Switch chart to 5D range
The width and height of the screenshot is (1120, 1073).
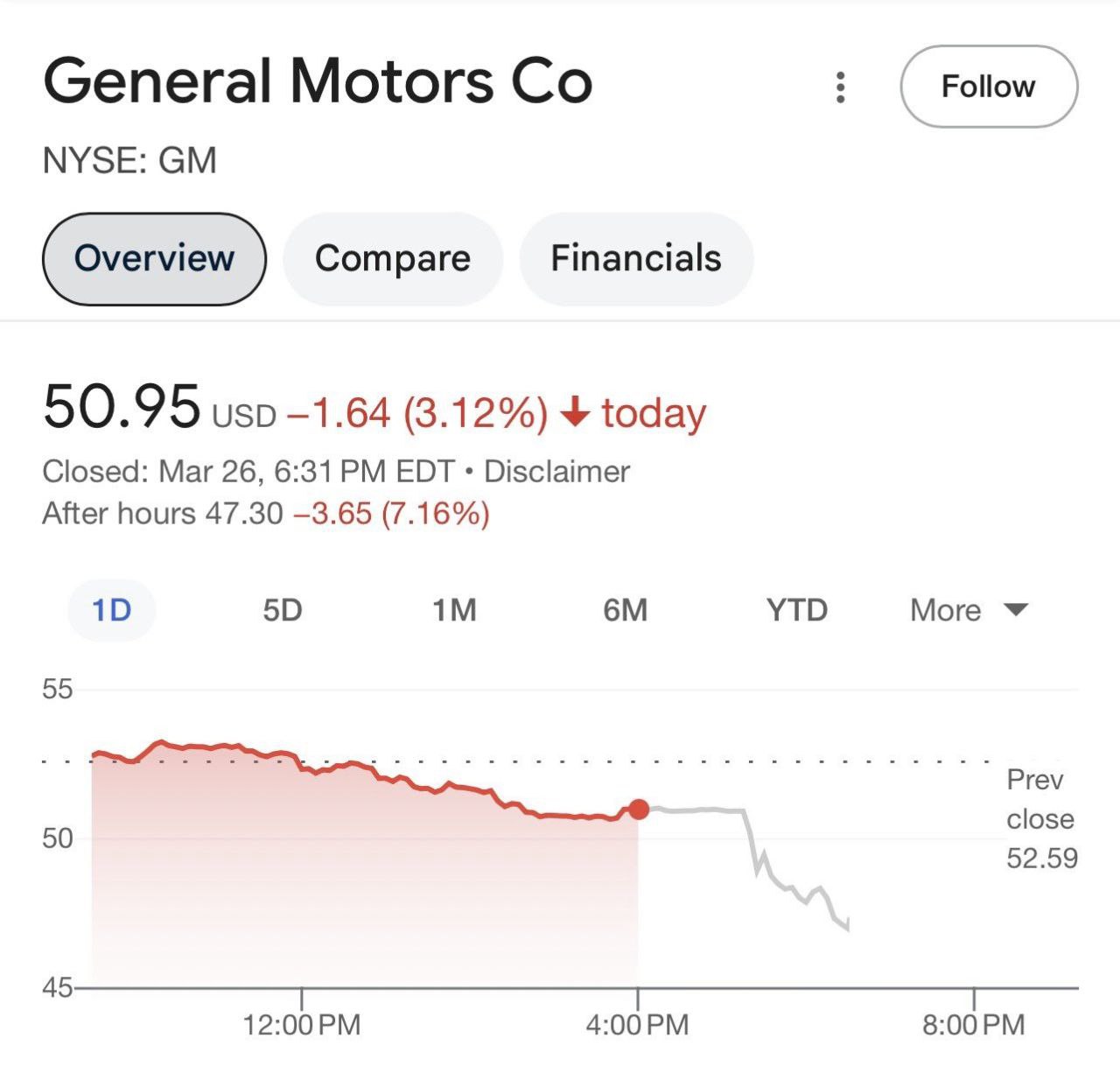pyautogui.click(x=283, y=610)
